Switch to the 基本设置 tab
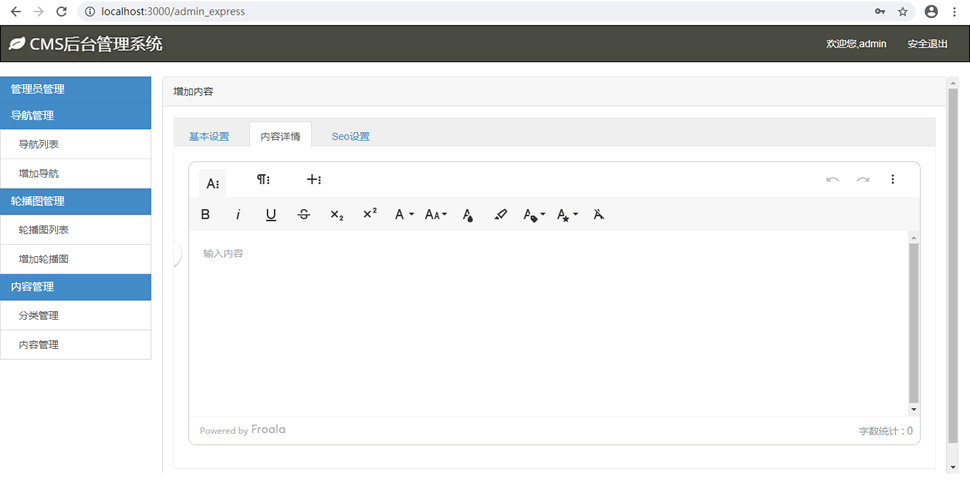This screenshot has height=491, width=970. tap(209, 136)
